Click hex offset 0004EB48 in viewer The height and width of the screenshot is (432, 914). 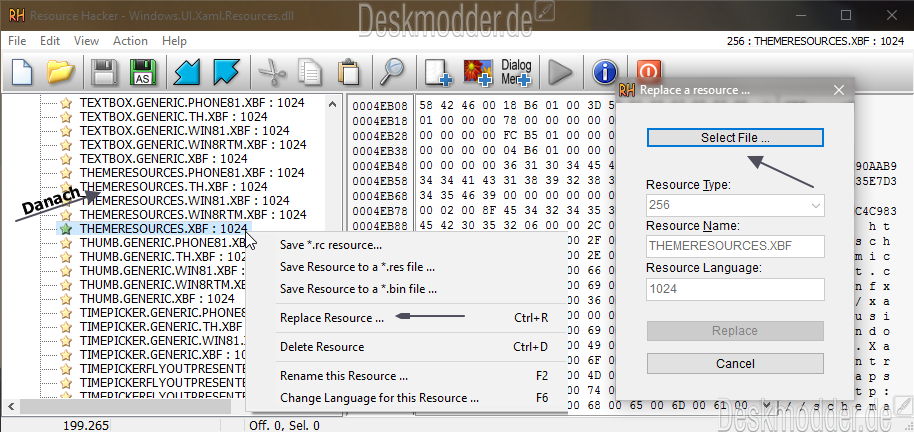coord(380,166)
